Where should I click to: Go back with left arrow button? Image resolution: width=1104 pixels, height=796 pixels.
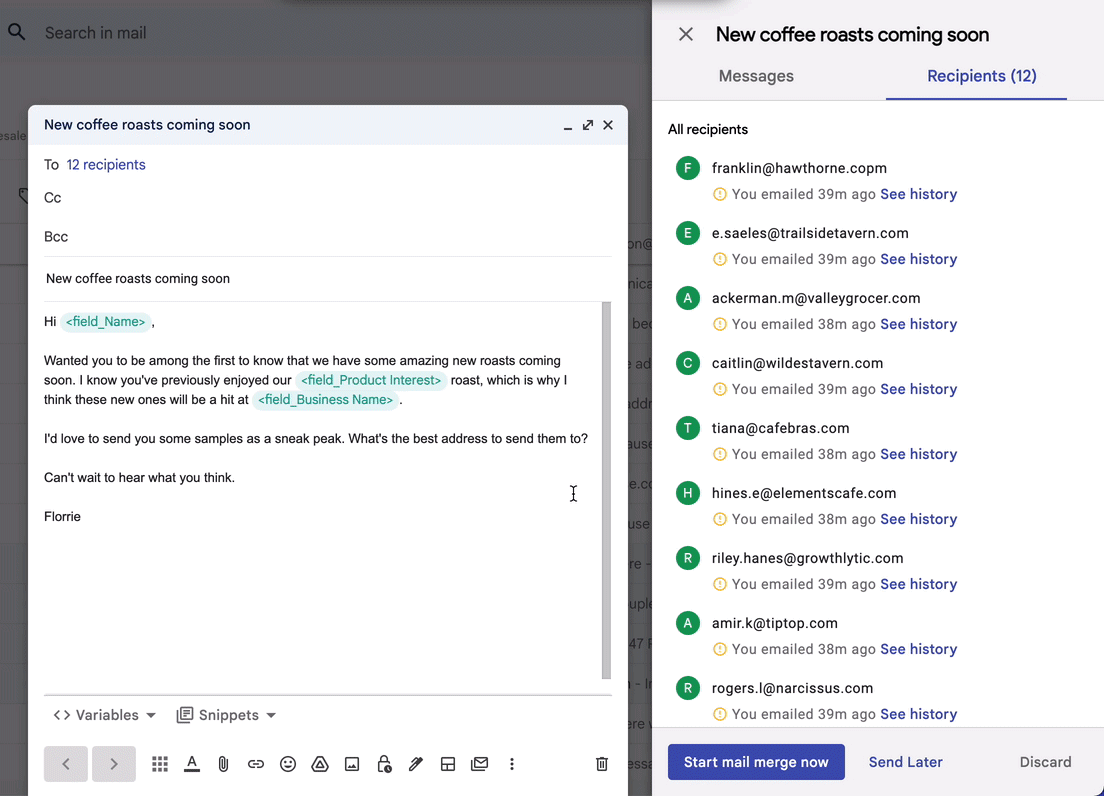(x=65, y=764)
